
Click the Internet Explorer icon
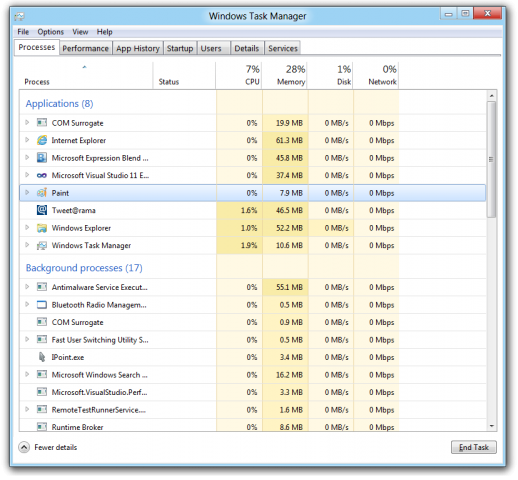42,140
